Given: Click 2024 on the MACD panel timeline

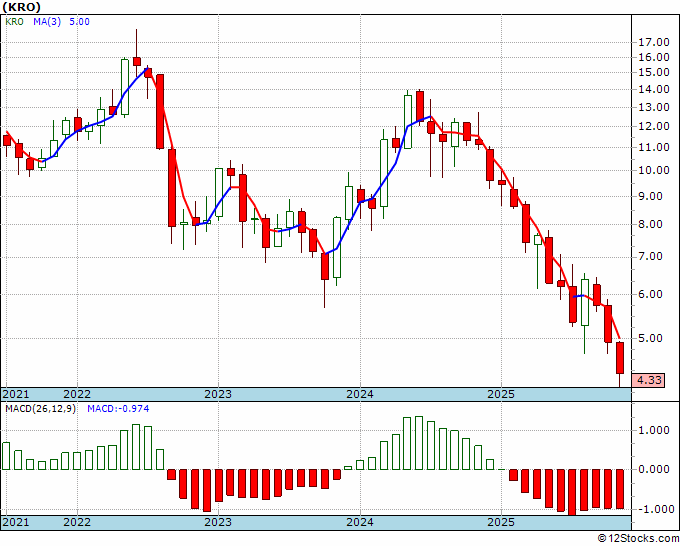Looking at the screenshot, I should tap(360, 522).
